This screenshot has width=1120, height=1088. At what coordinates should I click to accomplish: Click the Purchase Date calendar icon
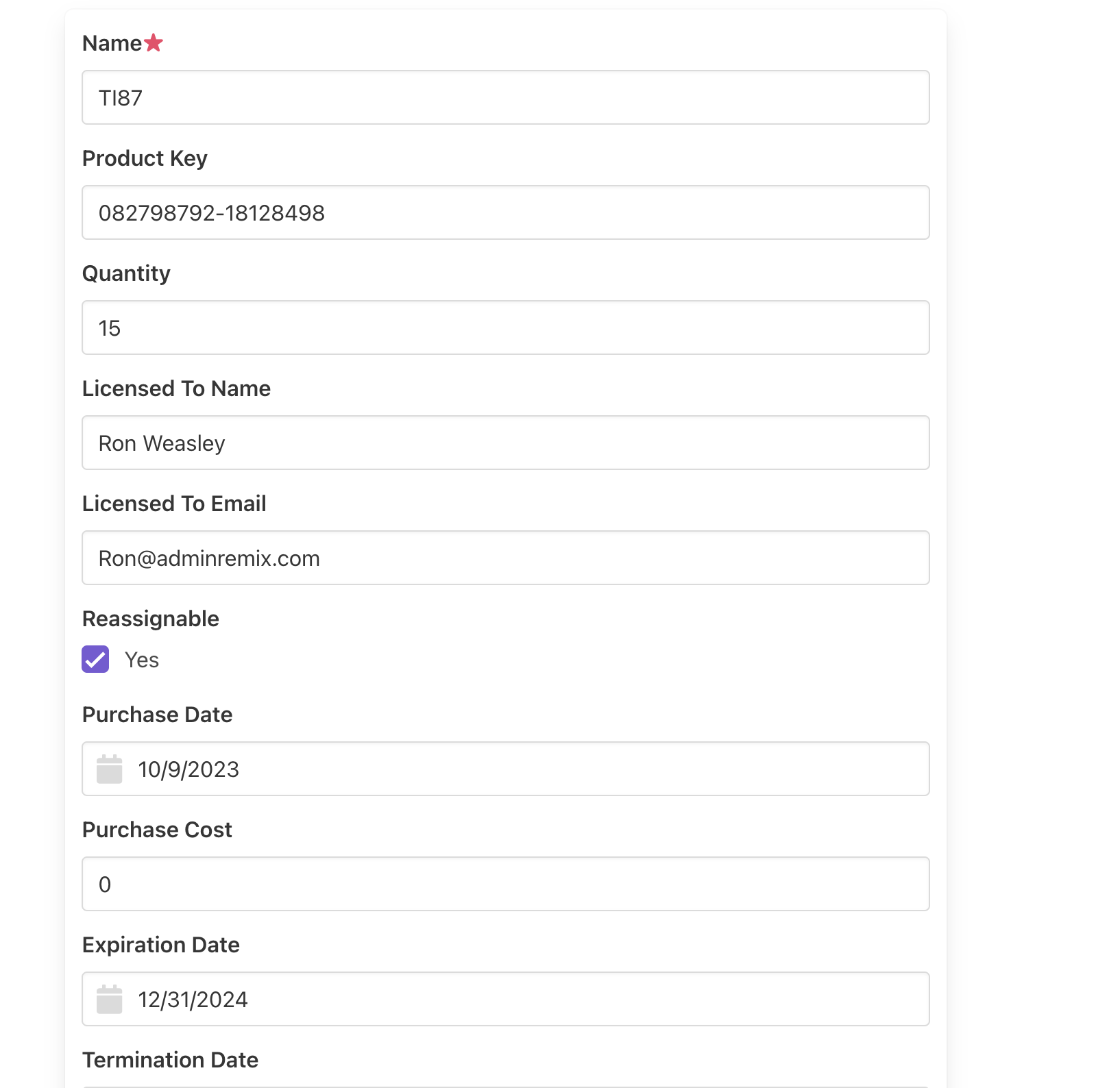109,769
